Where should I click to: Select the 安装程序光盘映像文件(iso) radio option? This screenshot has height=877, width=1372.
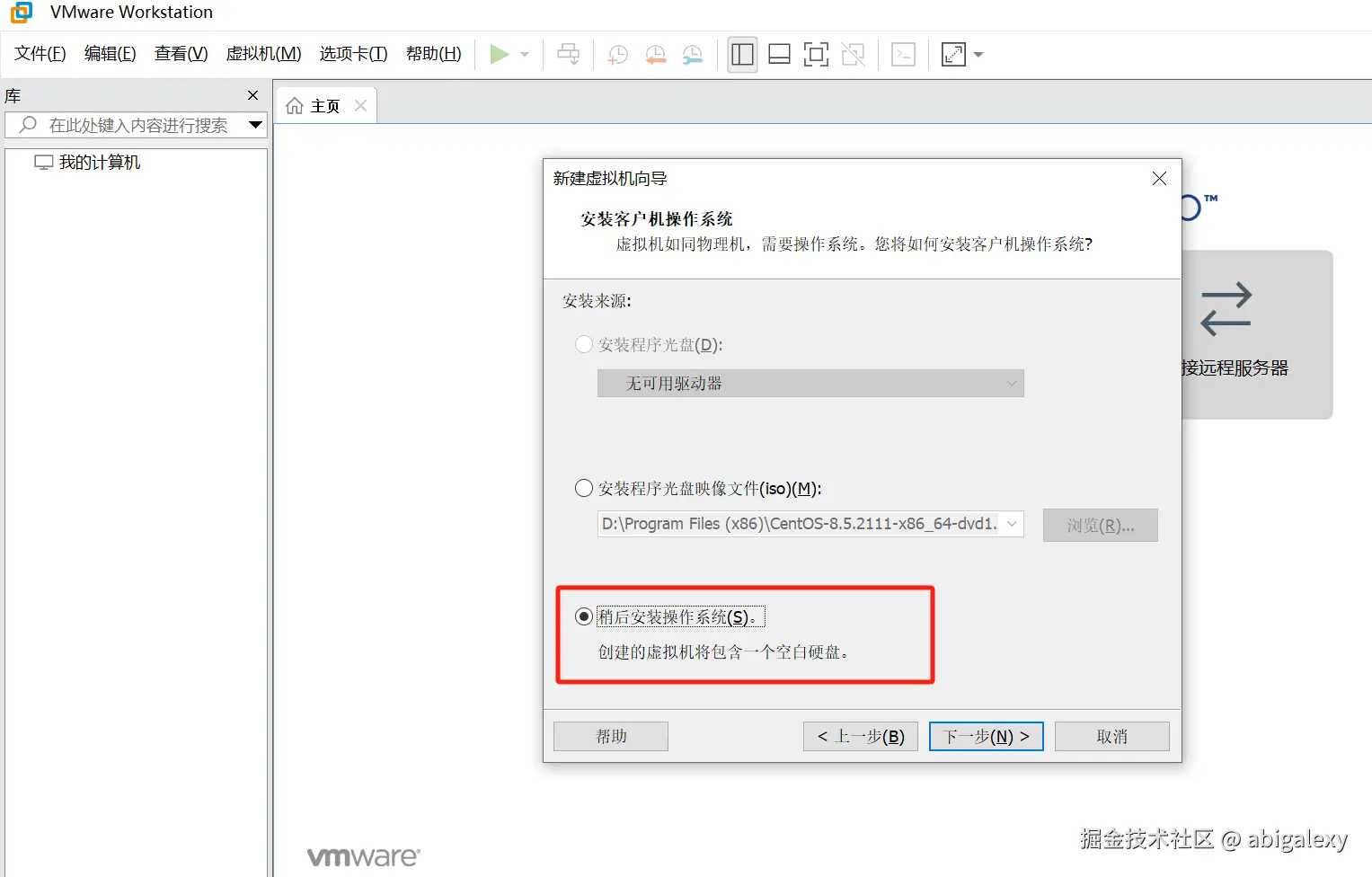(x=584, y=488)
